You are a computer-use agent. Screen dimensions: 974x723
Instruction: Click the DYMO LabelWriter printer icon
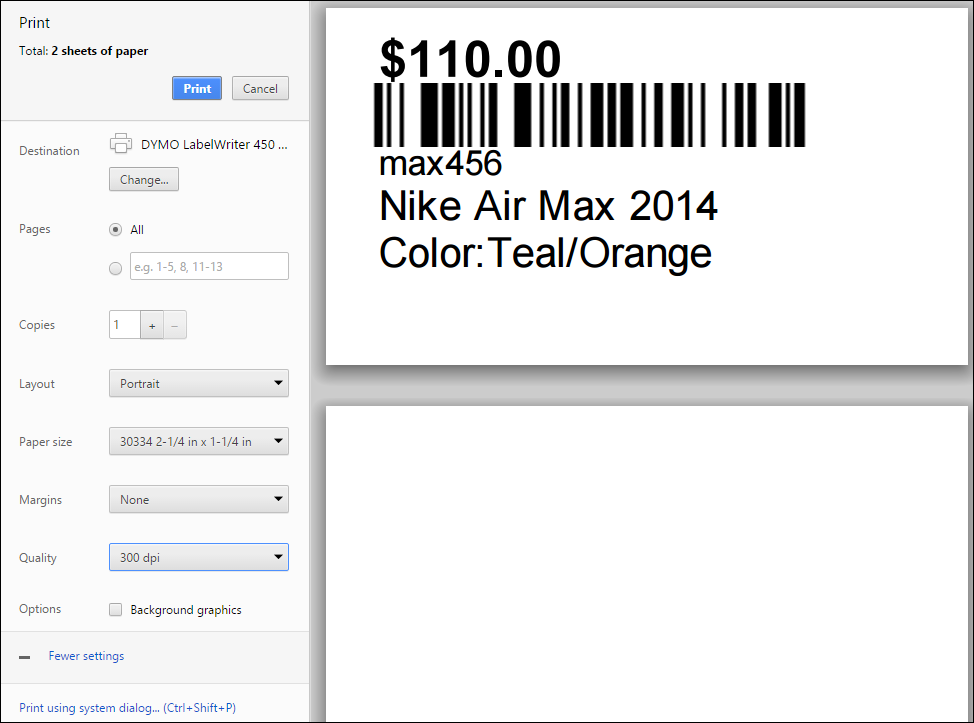[121, 143]
